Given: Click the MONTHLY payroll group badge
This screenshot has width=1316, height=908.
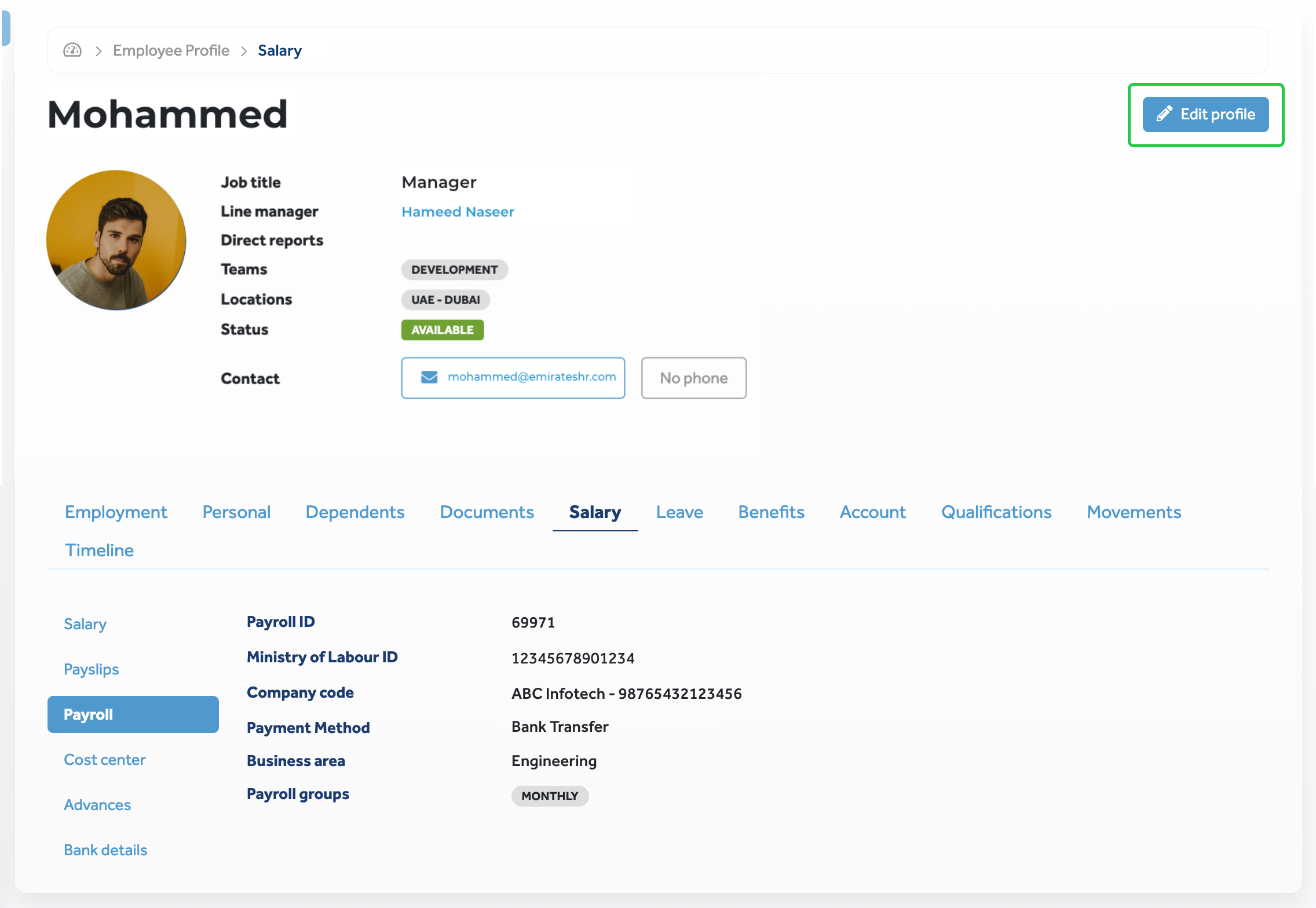Looking at the screenshot, I should pyautogui.click(x=549, y=796).
